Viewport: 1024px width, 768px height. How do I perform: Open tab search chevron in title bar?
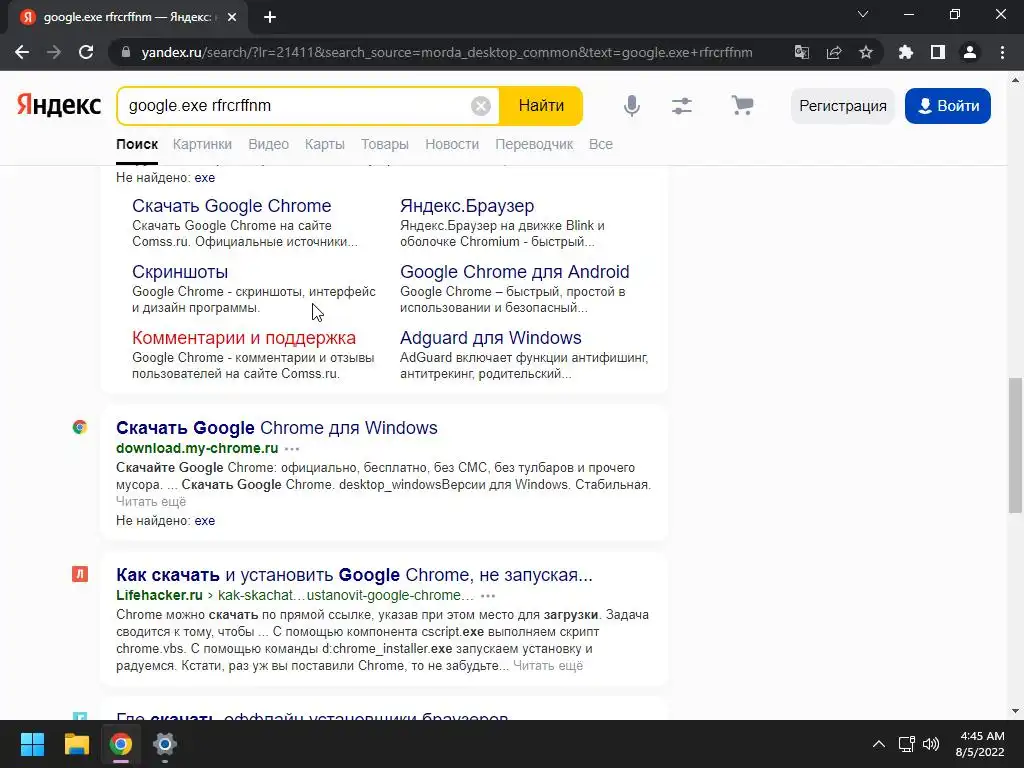click(x=863, y=14)
